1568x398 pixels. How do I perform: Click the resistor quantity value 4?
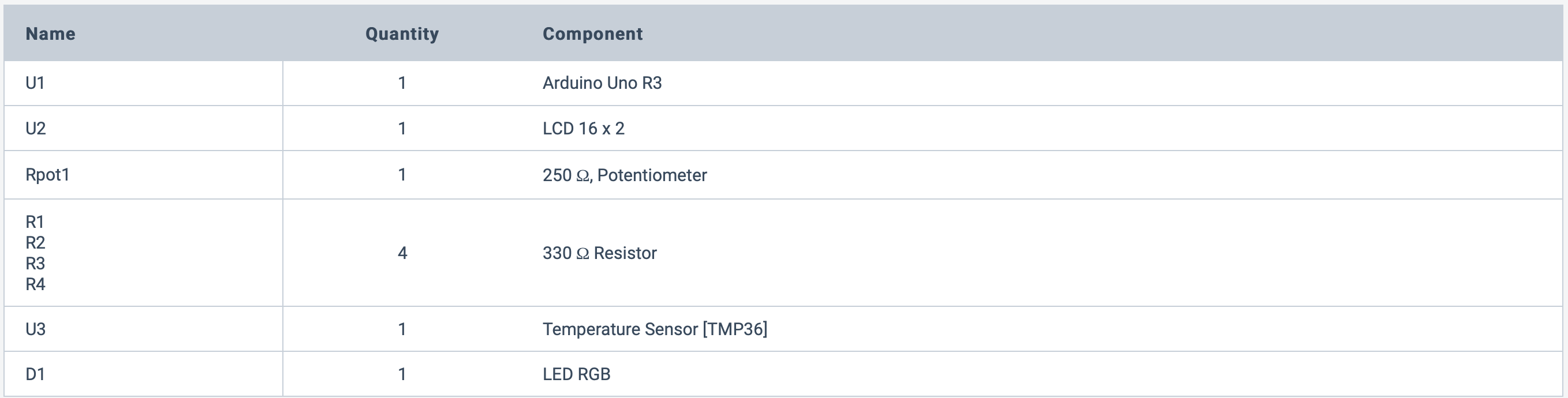coord(402,253)
